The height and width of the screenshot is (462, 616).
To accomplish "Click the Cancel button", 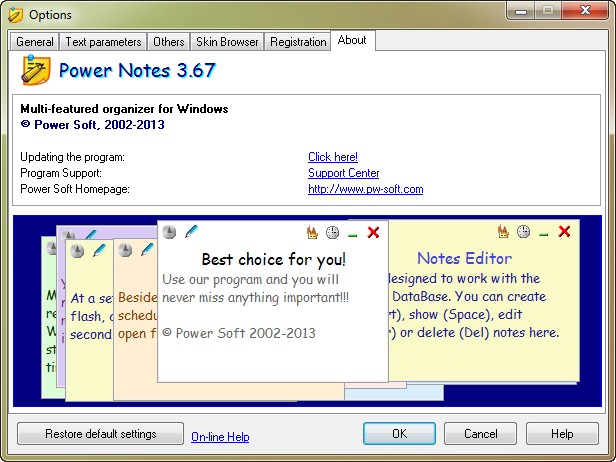I will 480,434.
